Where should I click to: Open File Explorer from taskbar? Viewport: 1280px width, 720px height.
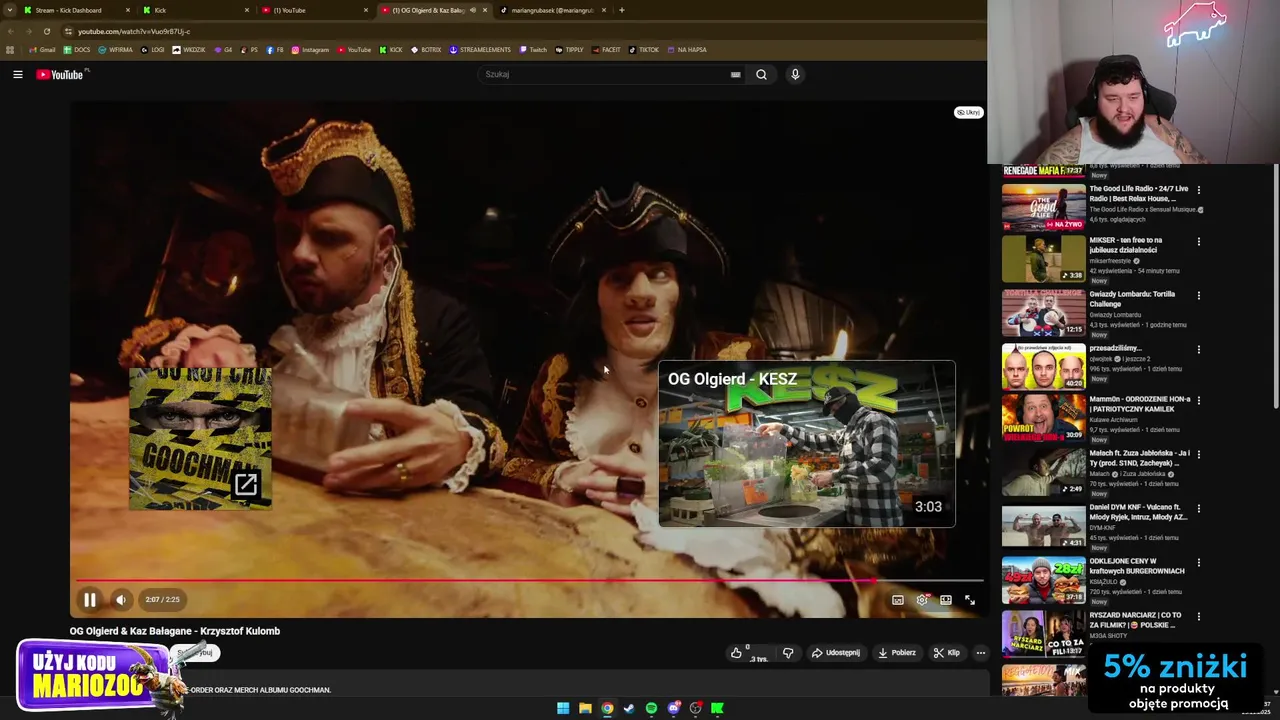pos(585,708)
